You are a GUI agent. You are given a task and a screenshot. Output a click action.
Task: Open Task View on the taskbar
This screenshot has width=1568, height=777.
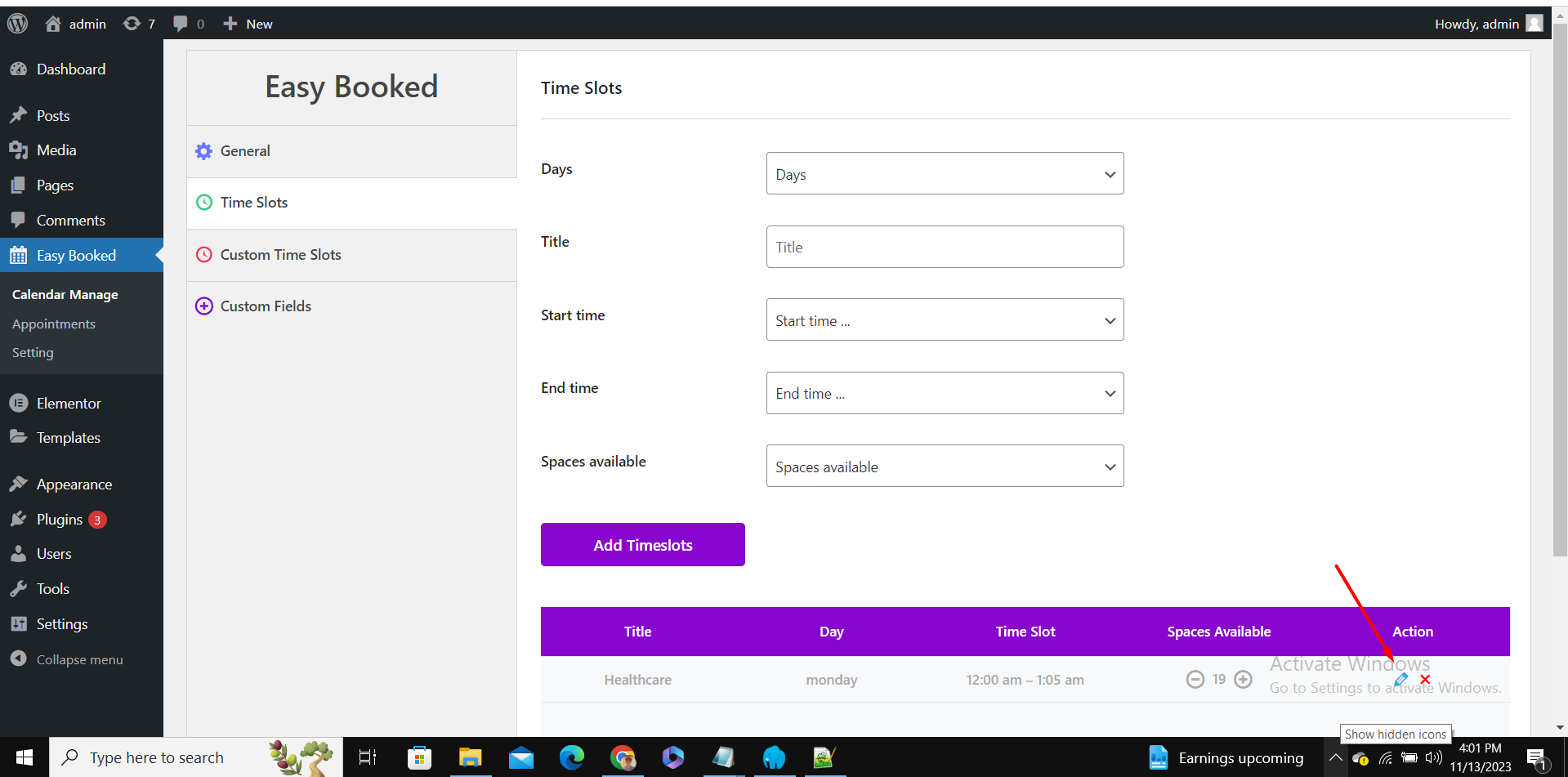(368, 757)
